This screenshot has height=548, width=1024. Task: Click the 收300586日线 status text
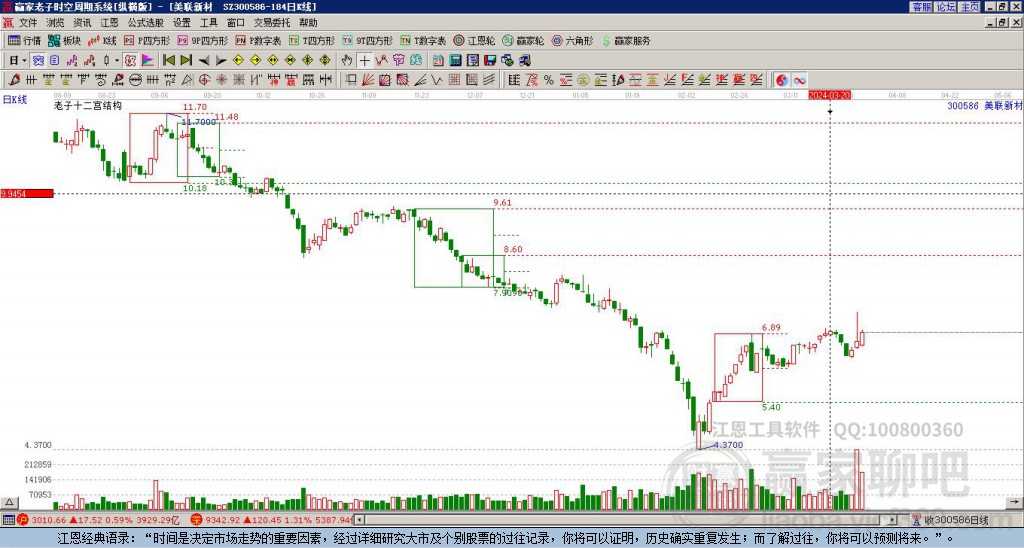[x=955, y=520]
